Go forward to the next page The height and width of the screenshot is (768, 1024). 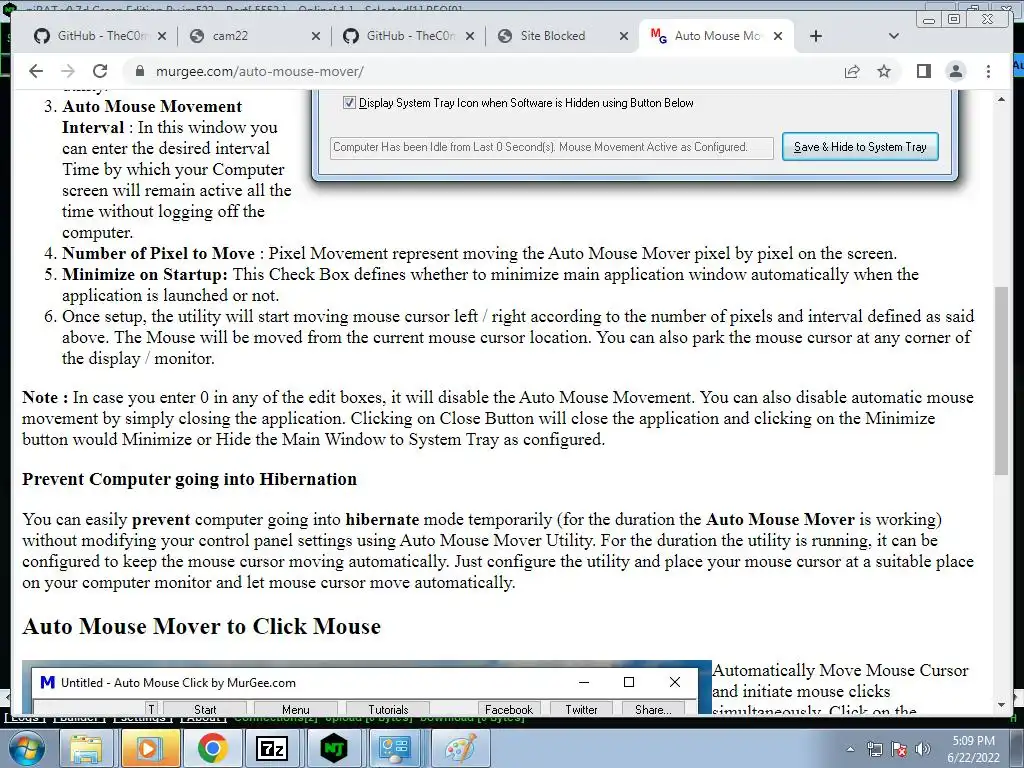(68, 71)
